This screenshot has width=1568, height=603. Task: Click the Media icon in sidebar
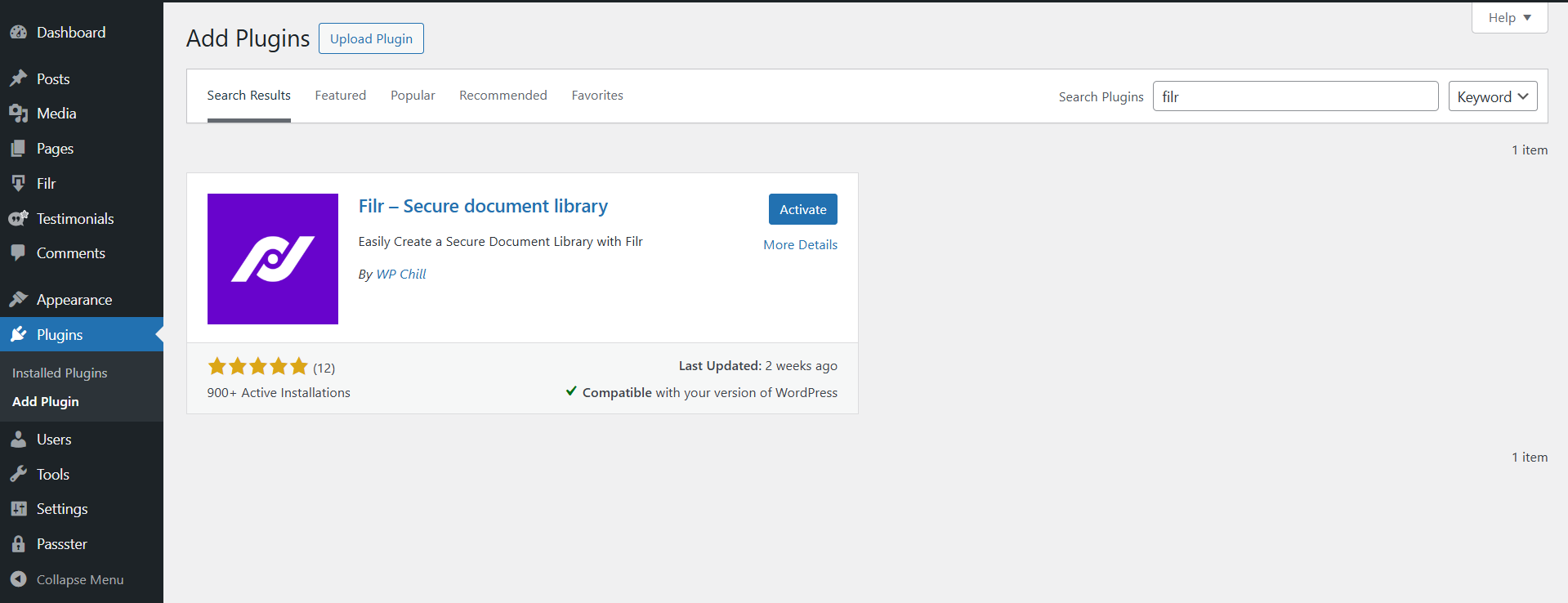(19, 114)
